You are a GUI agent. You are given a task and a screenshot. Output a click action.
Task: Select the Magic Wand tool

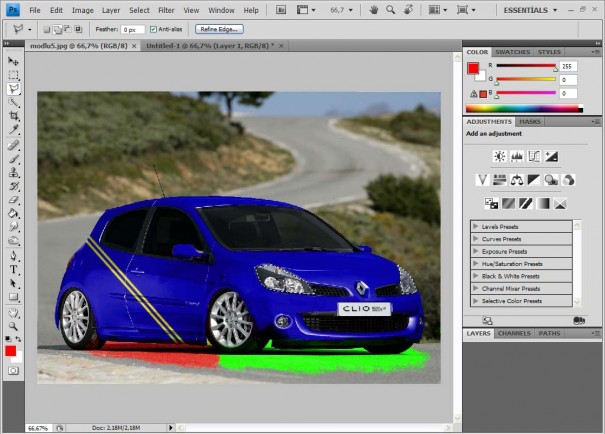pos(14,102)
